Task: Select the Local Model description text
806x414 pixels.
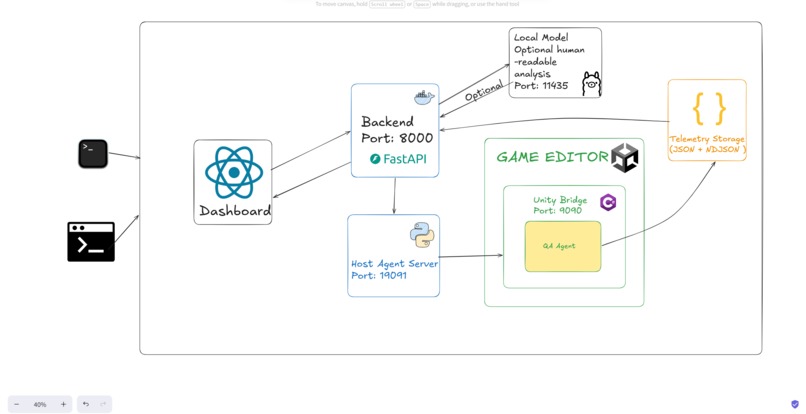Action: click(549, 62)
